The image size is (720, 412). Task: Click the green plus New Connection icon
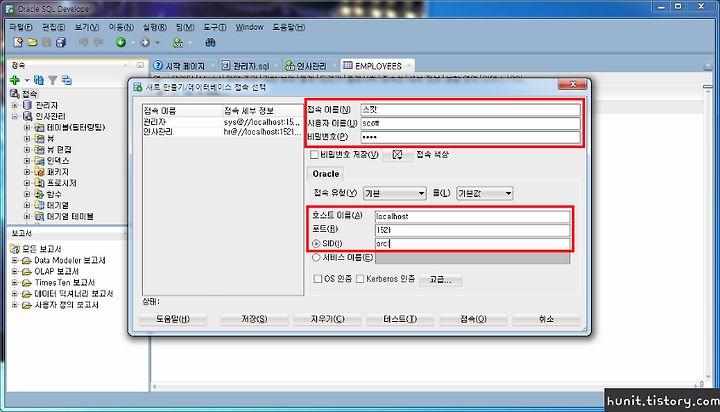(15, 80)
